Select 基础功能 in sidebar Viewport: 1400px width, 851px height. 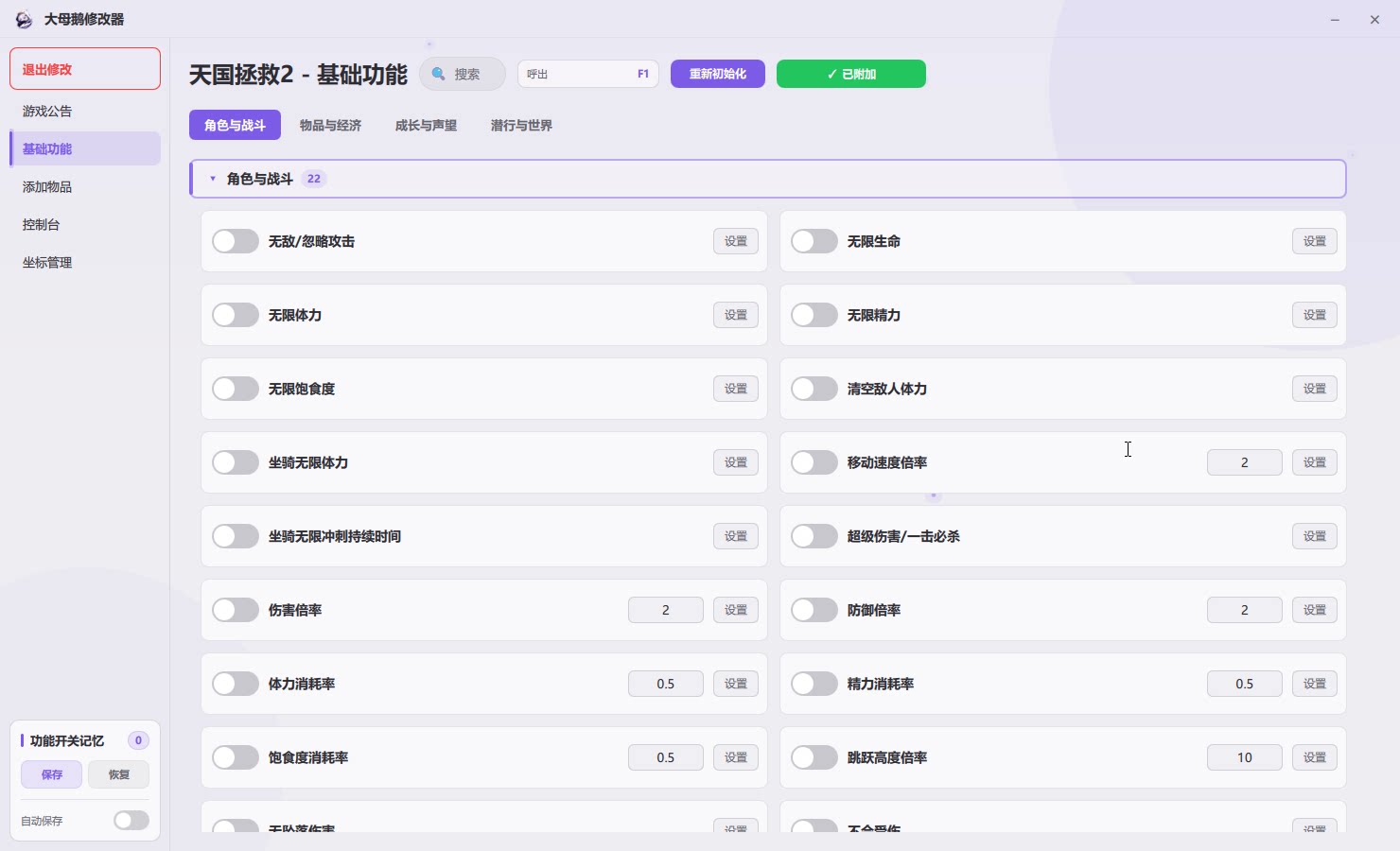pyautogui.click(x=85, y=148)
